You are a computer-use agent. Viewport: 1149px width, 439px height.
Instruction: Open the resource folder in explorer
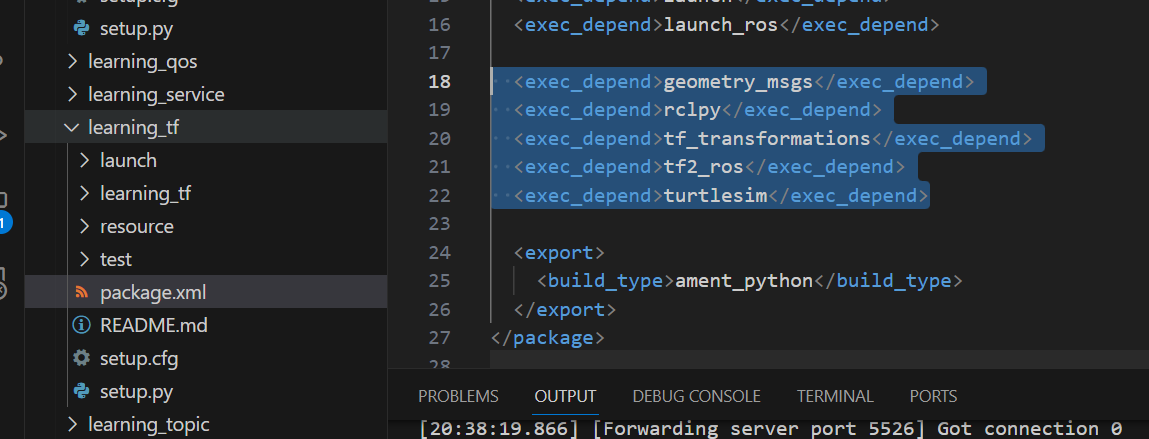[136, 227]
